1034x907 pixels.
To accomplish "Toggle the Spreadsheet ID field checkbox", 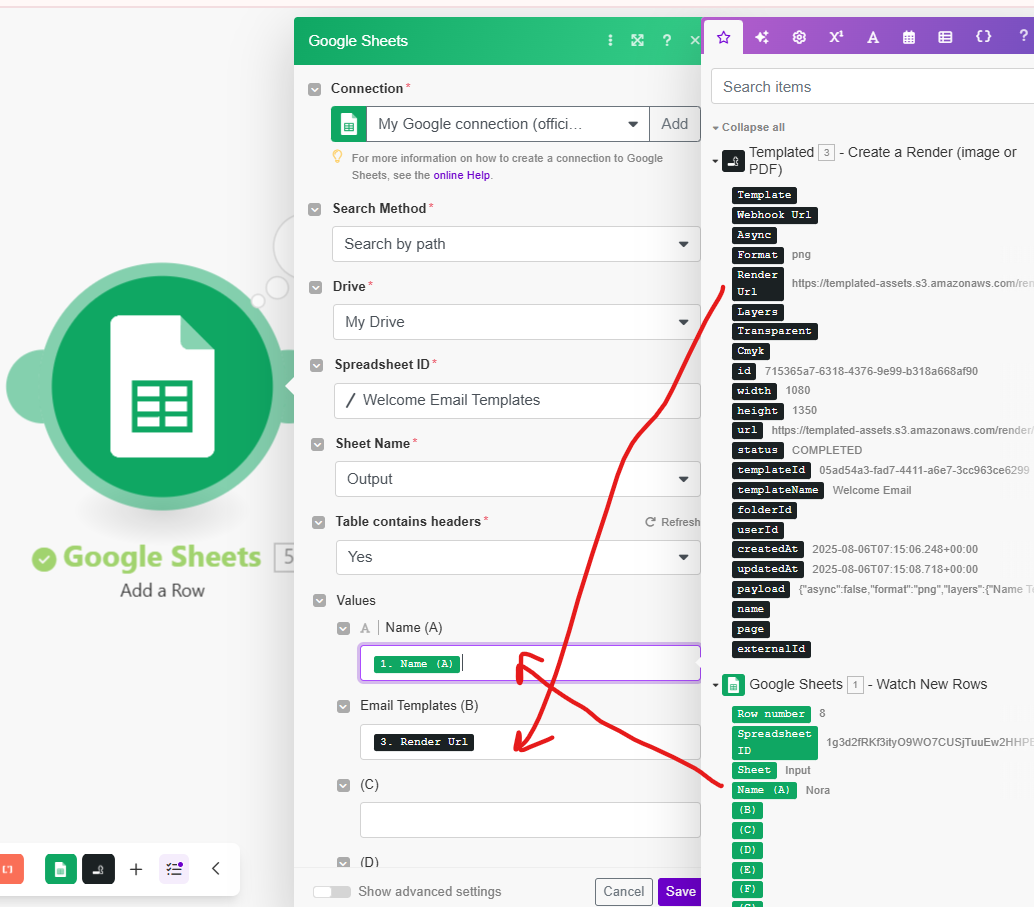I will pyautogui.click(x=317, y=365).
